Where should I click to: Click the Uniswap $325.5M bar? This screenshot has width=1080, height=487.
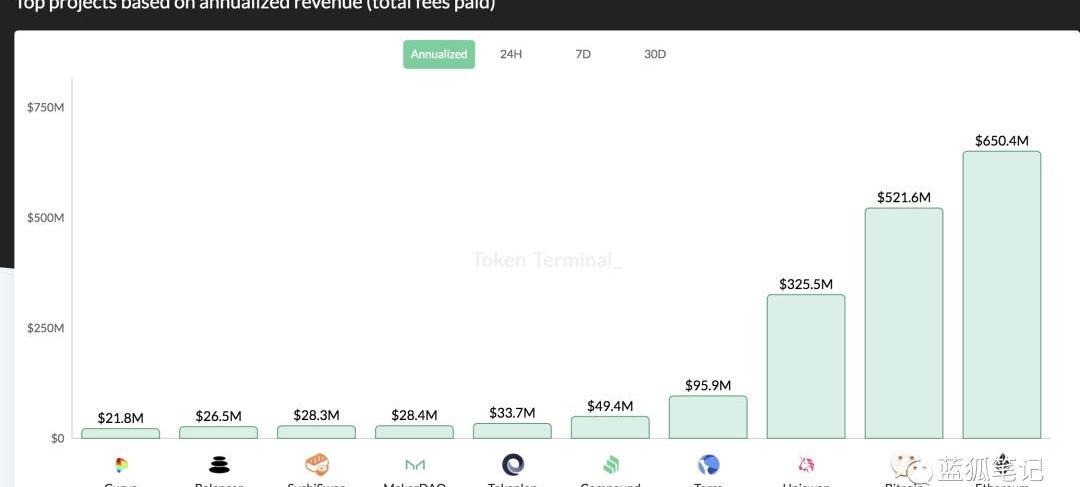pyautogui.click(x=806, y=366)
